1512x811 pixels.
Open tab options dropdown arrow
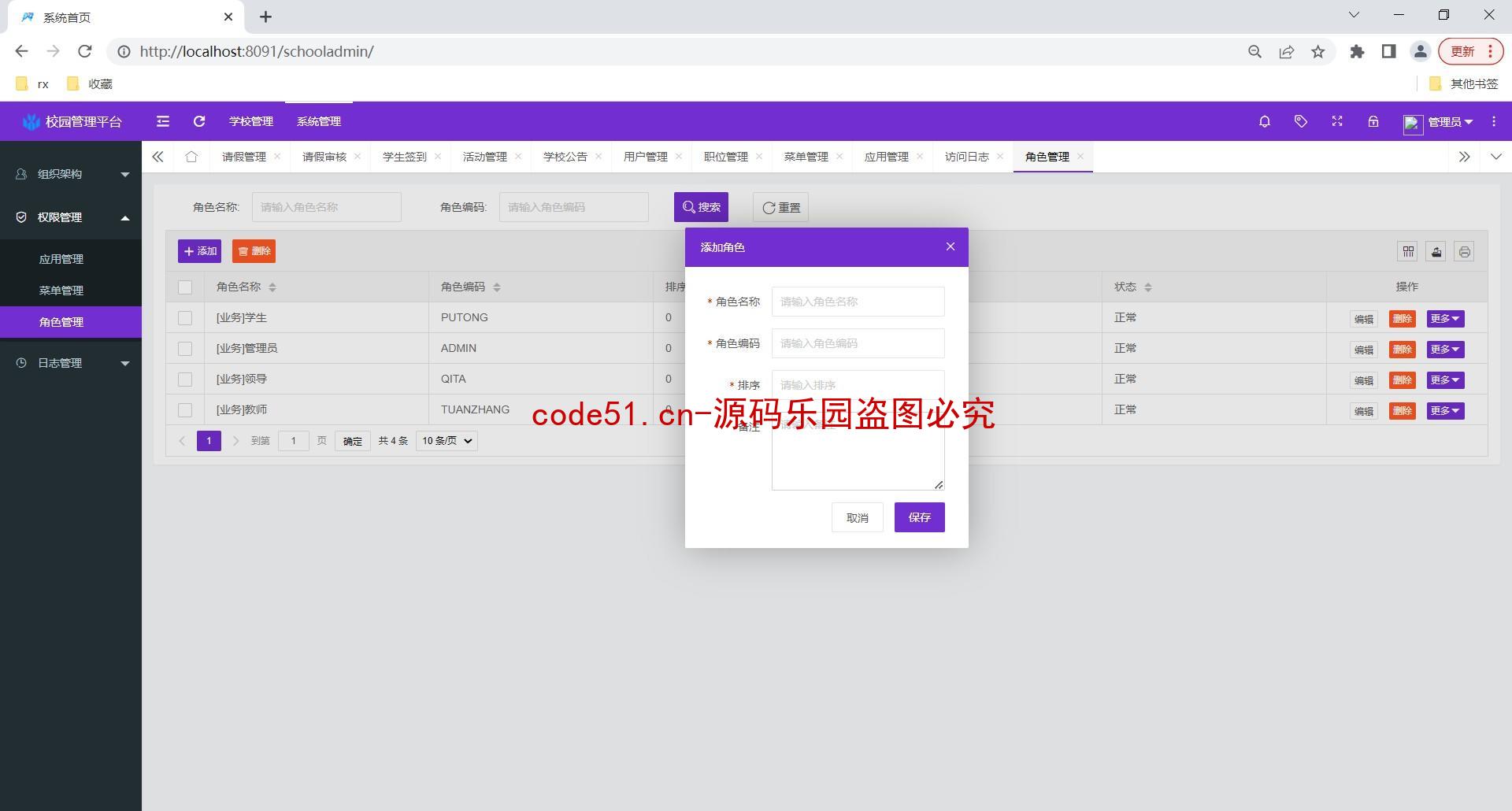coord(1496,157)
